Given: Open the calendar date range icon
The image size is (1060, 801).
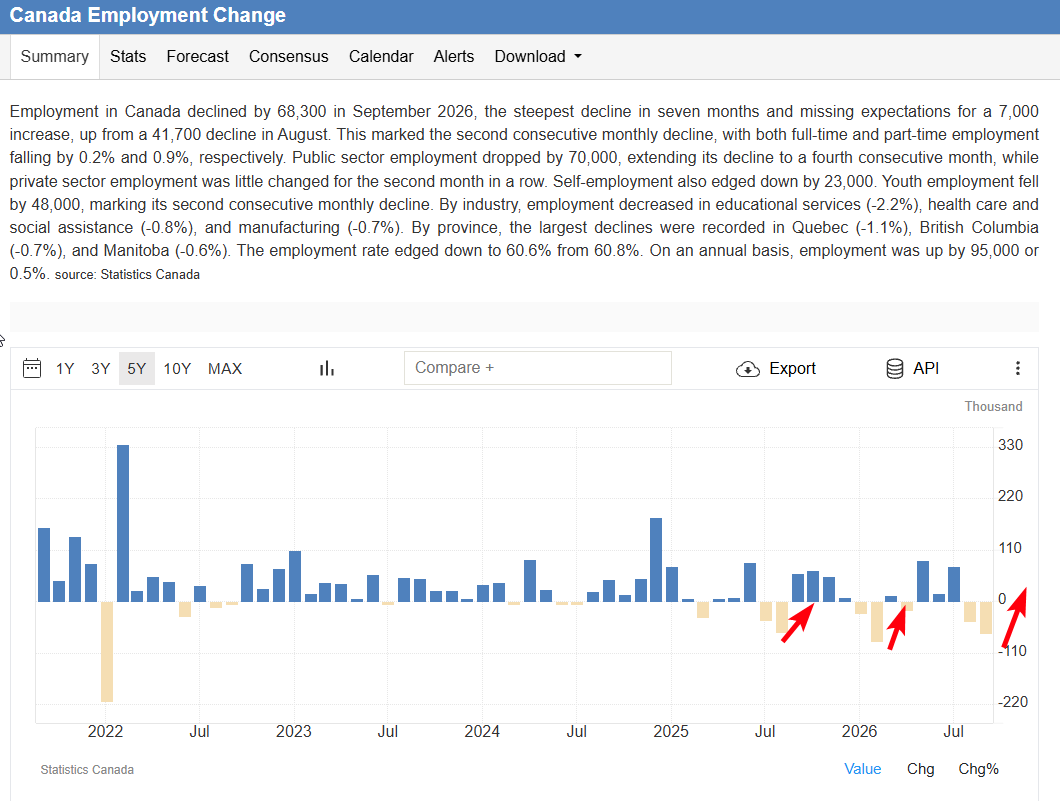Looking at the screenshot, I should (32, 368).
